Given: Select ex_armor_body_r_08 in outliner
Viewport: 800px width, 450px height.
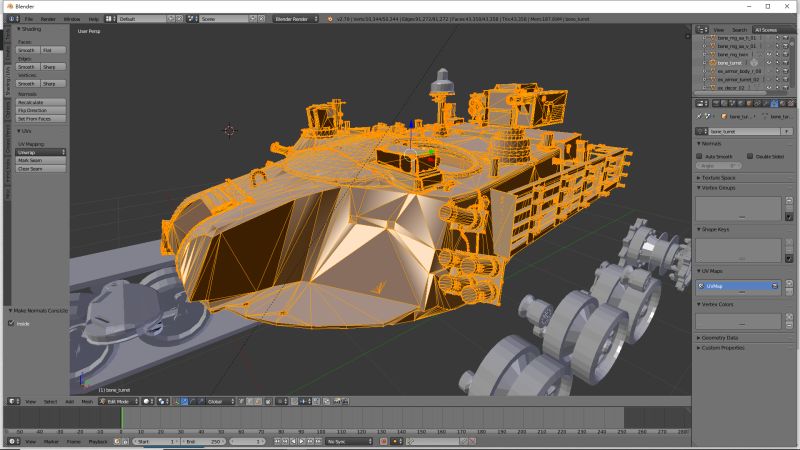Looking at the screenshot, I should (x=739, y=71).
